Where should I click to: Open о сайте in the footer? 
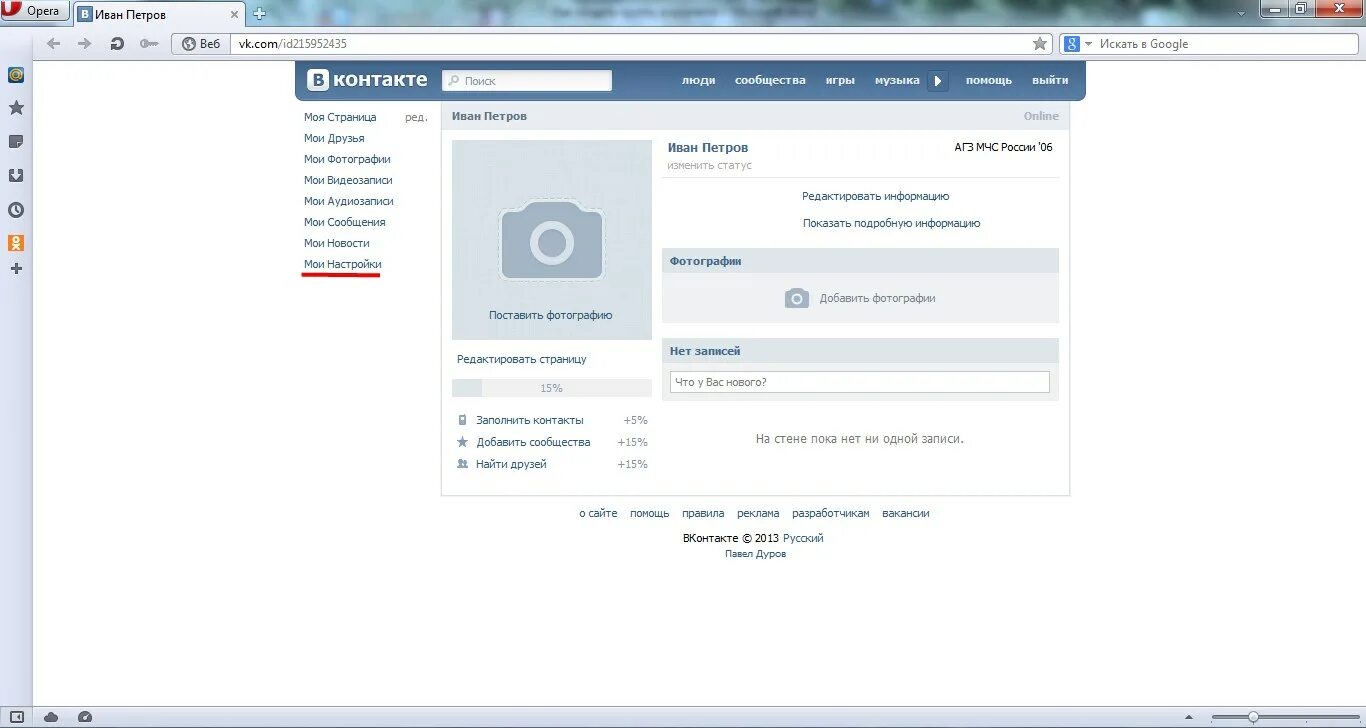(598, 513)
